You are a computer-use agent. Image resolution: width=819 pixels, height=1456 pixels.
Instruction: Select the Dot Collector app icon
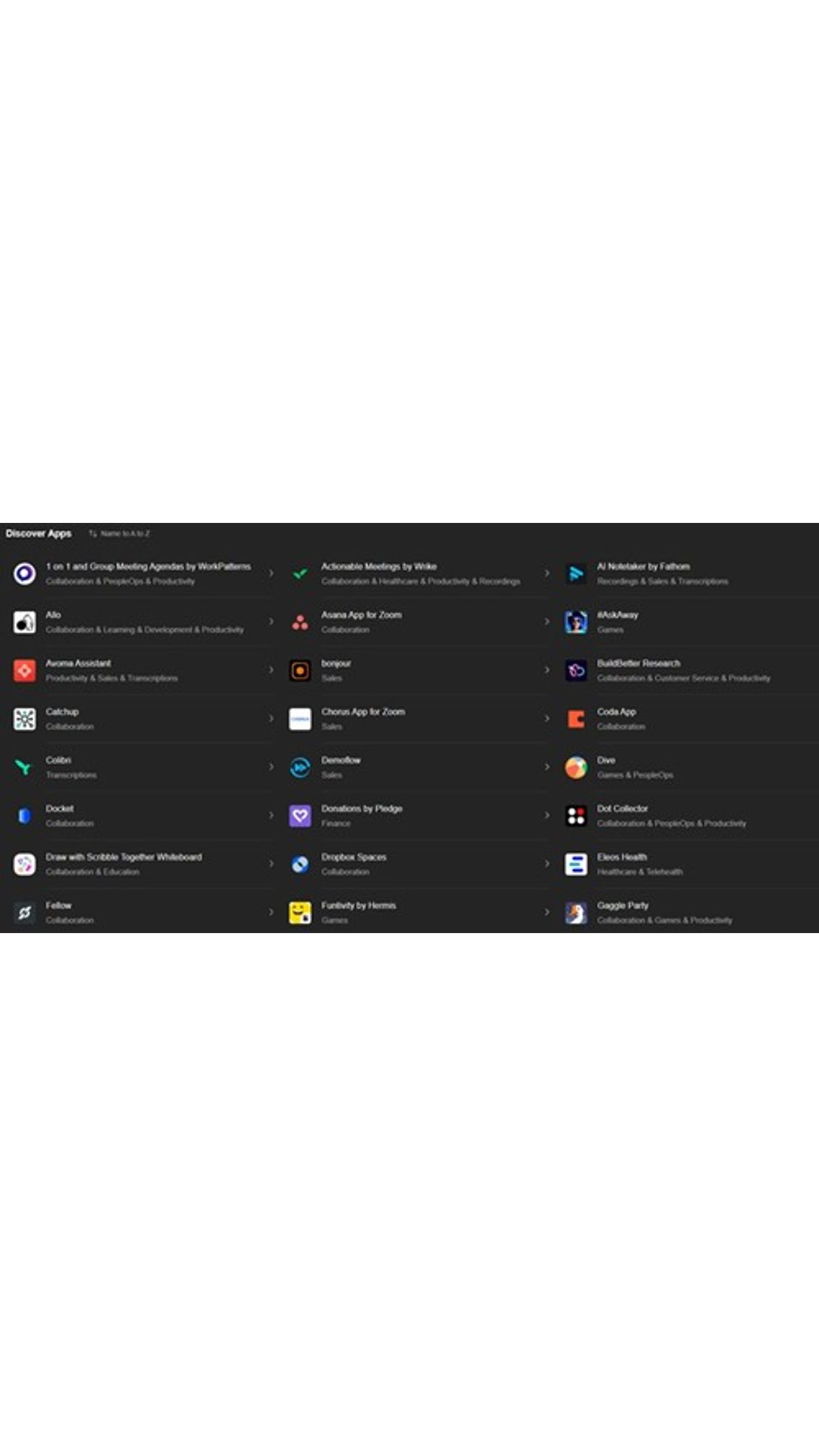pos(575,816)
